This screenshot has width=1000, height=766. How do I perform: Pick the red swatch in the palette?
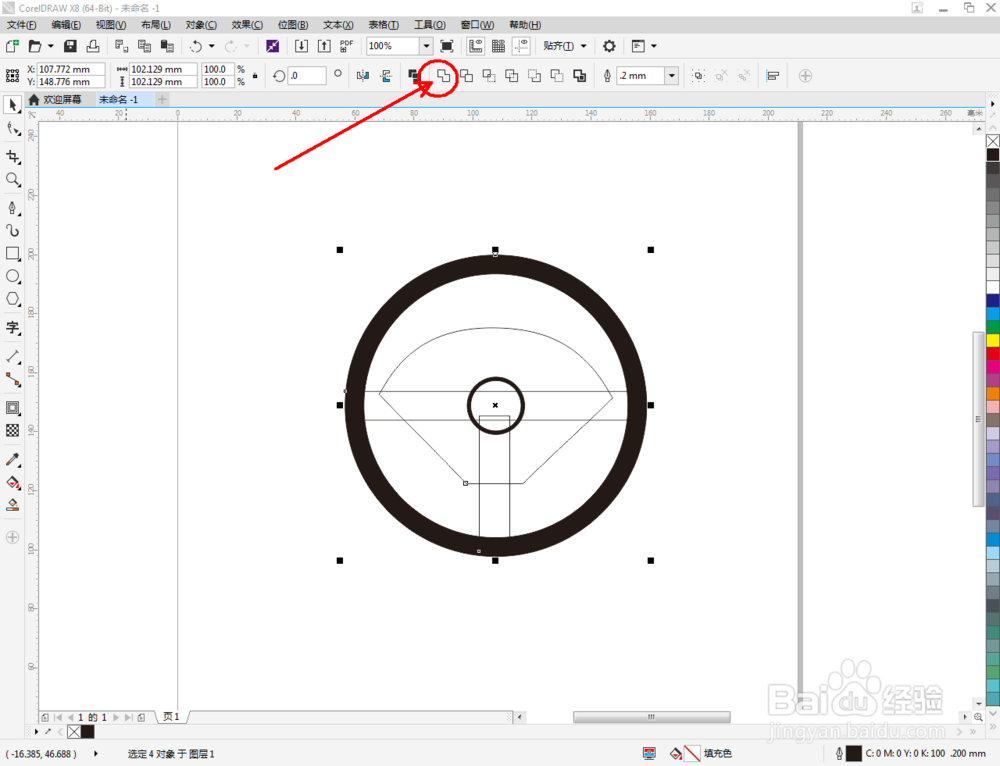[993, 353]
